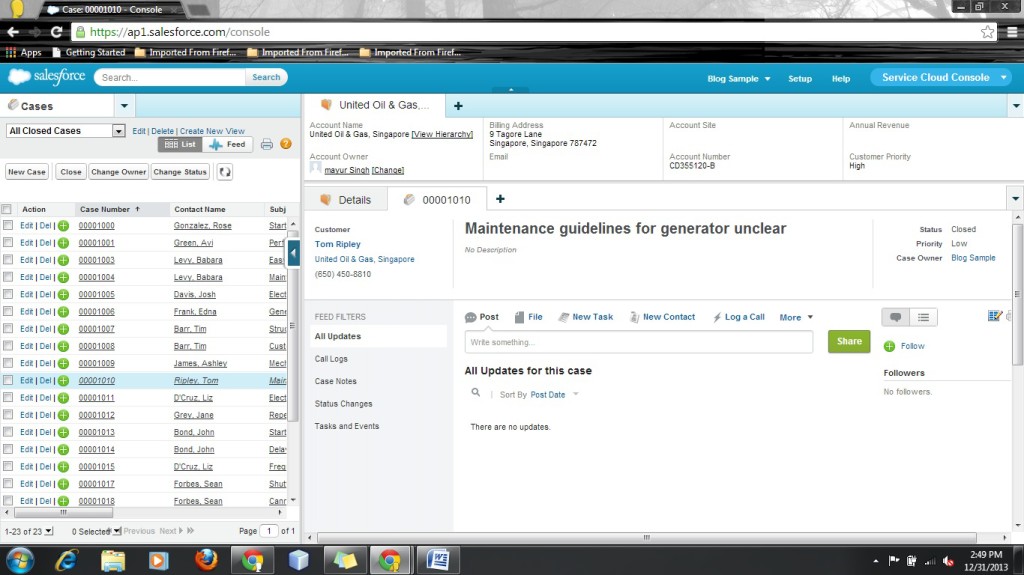
Task: Click the Salesforce search box
Action: click(x=170, y=77)
